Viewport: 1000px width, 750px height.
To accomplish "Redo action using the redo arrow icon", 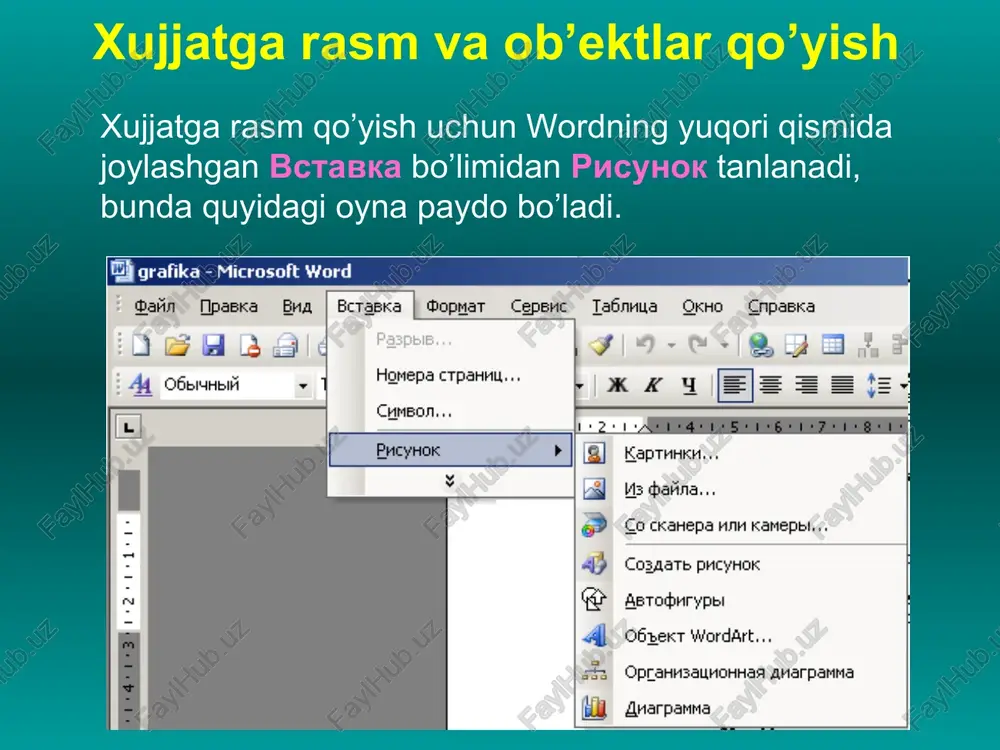I will (698, 345).
